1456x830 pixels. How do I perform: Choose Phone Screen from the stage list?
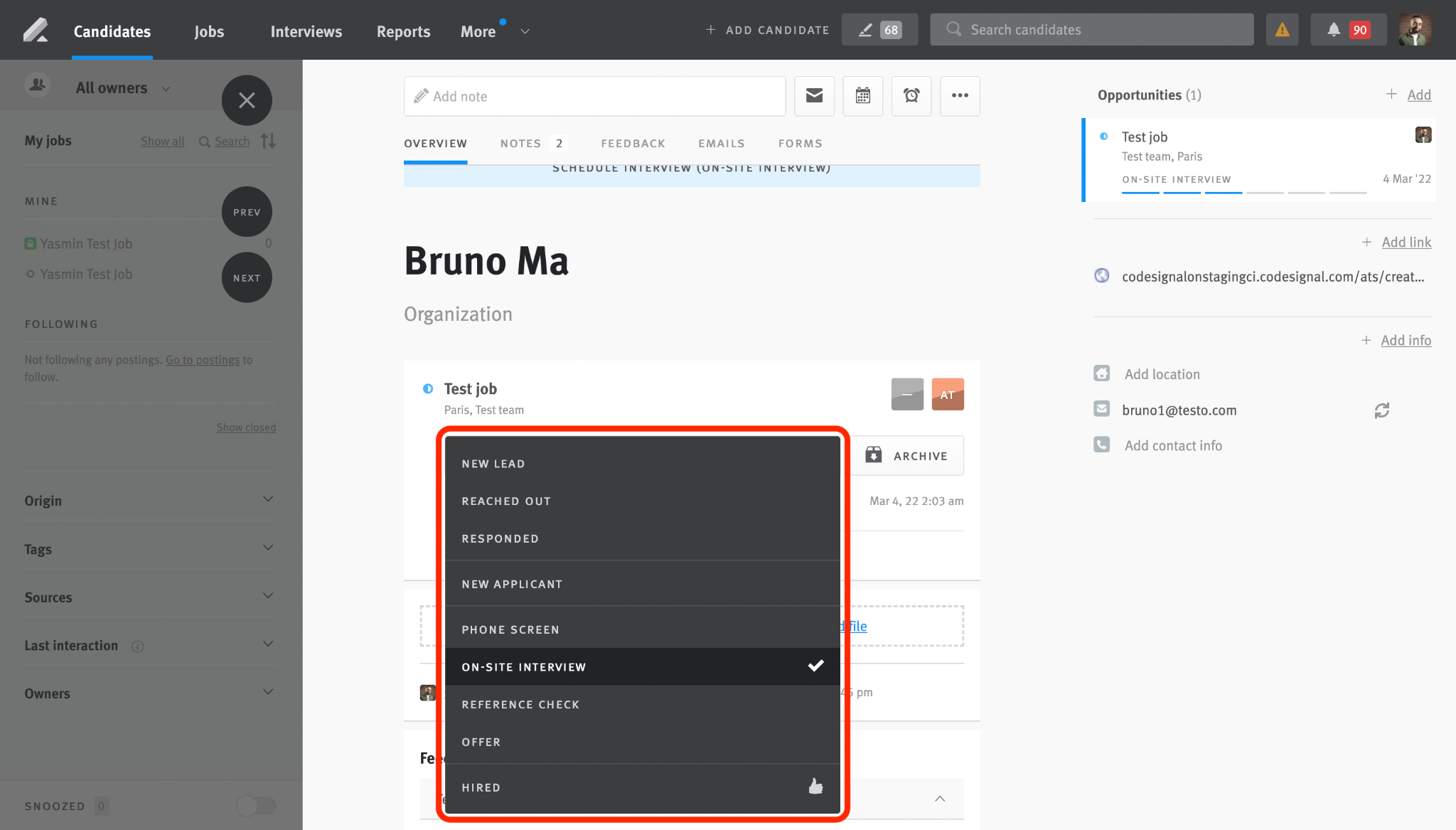[x=642, y=629]
